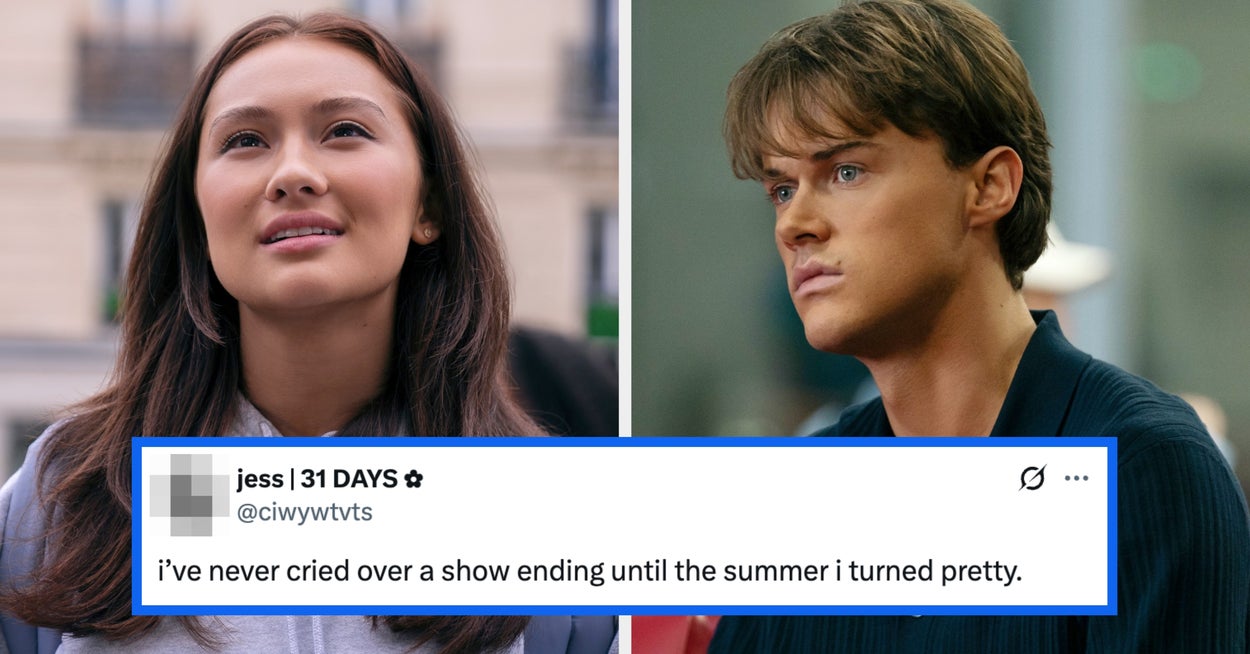Click the blurred green light in right photo
Screen dimensions: 1250x654
tap(1169, 71)
